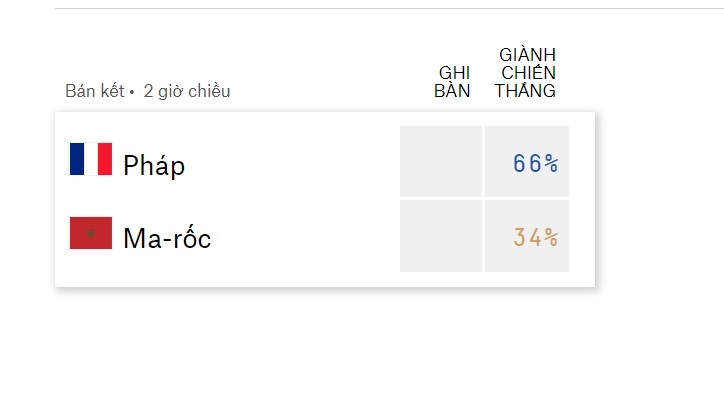Image resolution: width=724 pixels, height=412 pixels.
Task: Click the green star on Morocco's flag
Action: 91,233
